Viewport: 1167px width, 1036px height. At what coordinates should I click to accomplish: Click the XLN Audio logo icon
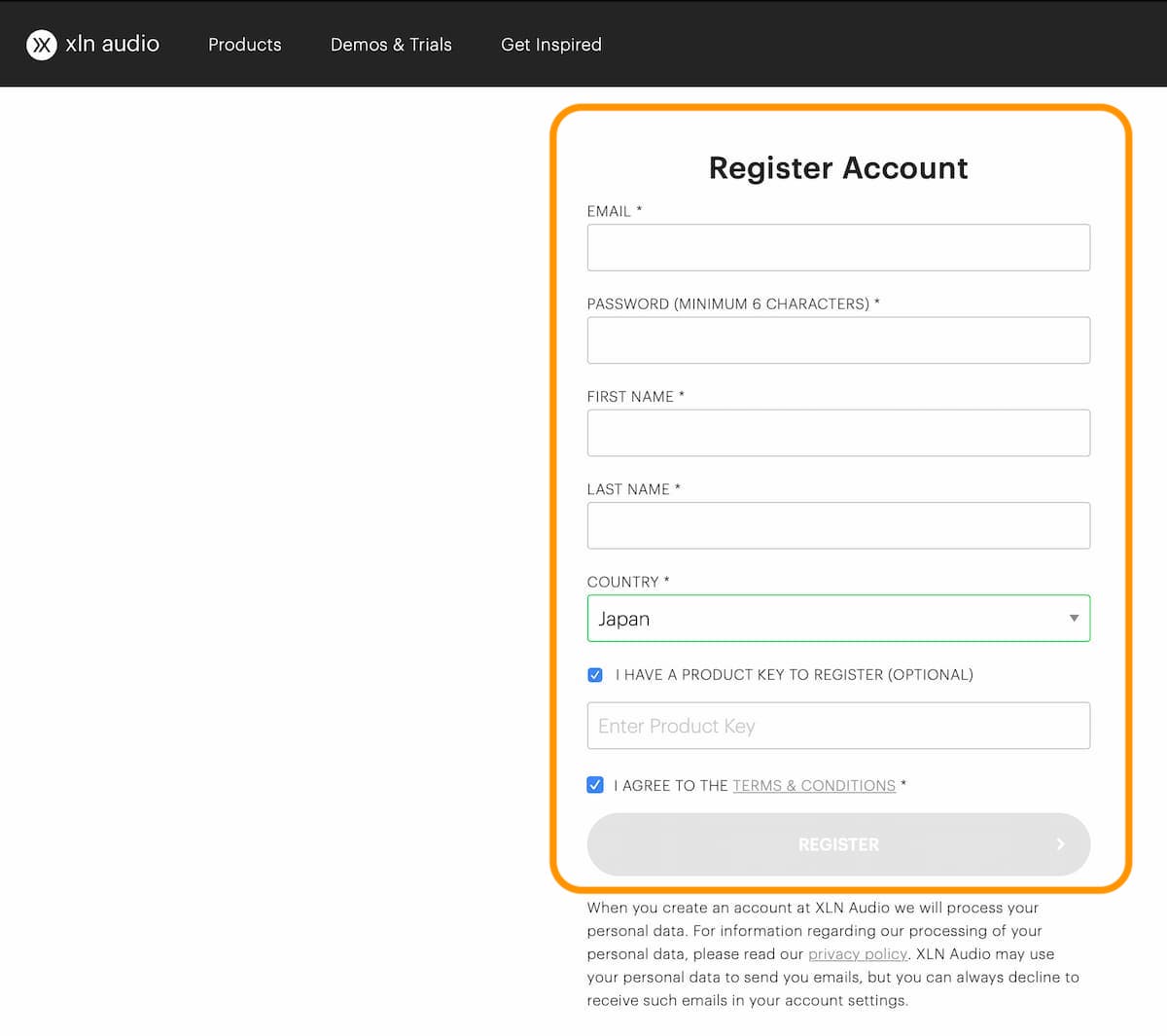tap(42, 45)
